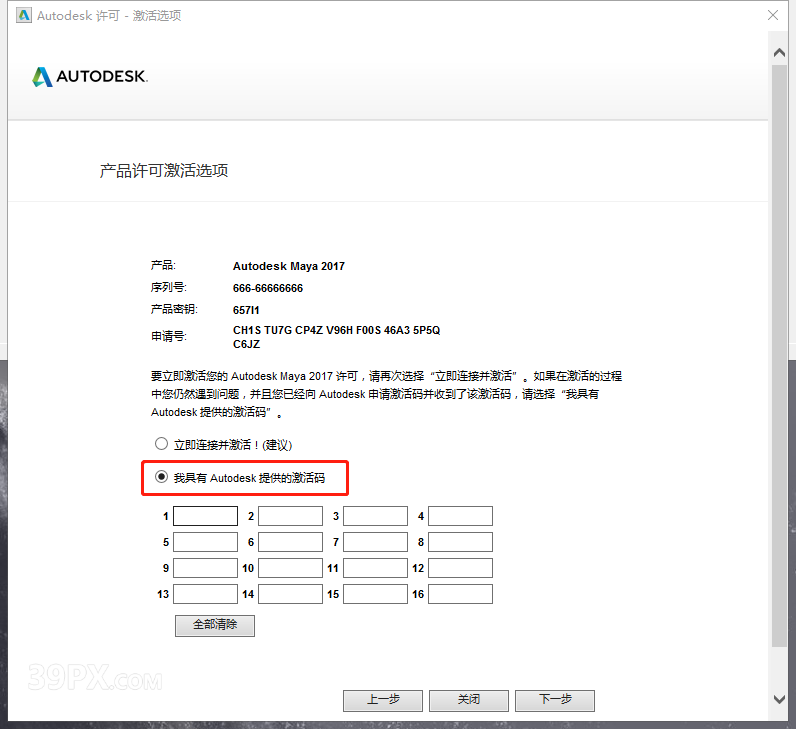Select the connect and activate now radio option

click(x=161, y=444)
